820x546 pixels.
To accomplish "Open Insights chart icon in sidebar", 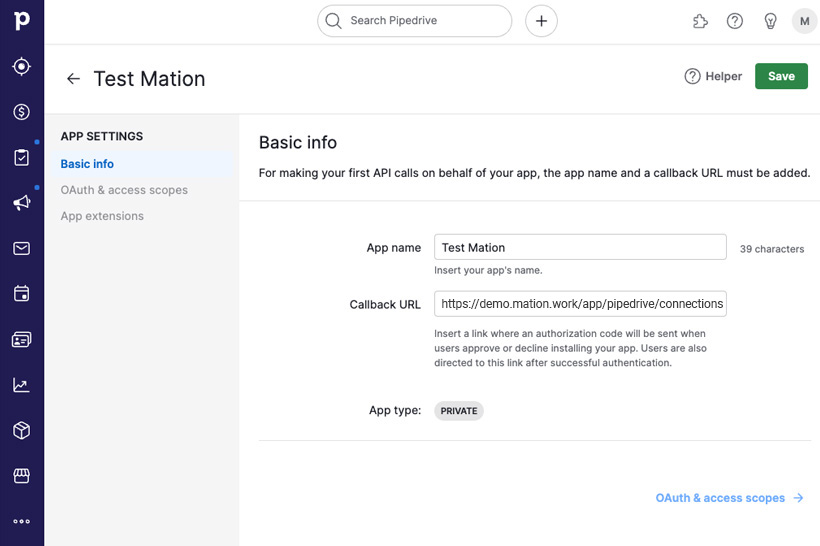I will pos(21,385).
